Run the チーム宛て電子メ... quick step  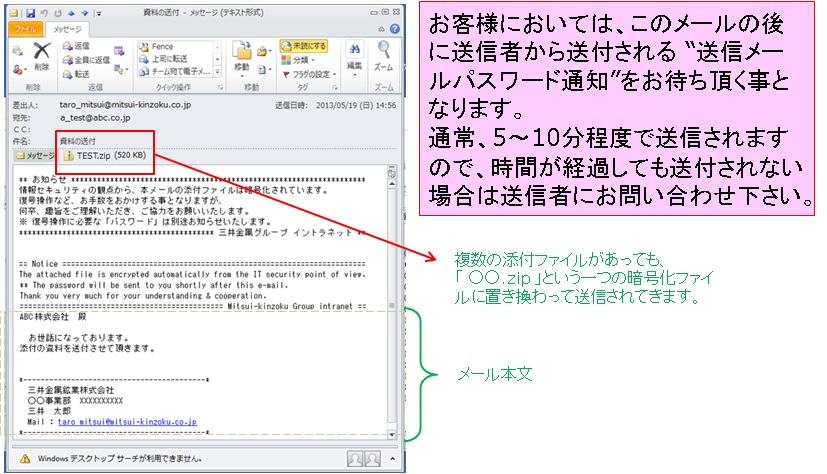tap(175, 71)
